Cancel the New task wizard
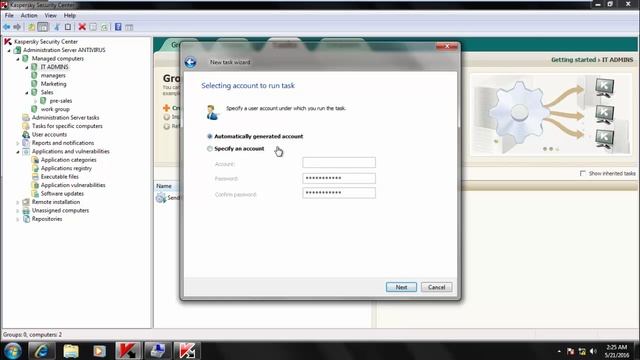This screenshot has width=640, height=360. [436, 287]
